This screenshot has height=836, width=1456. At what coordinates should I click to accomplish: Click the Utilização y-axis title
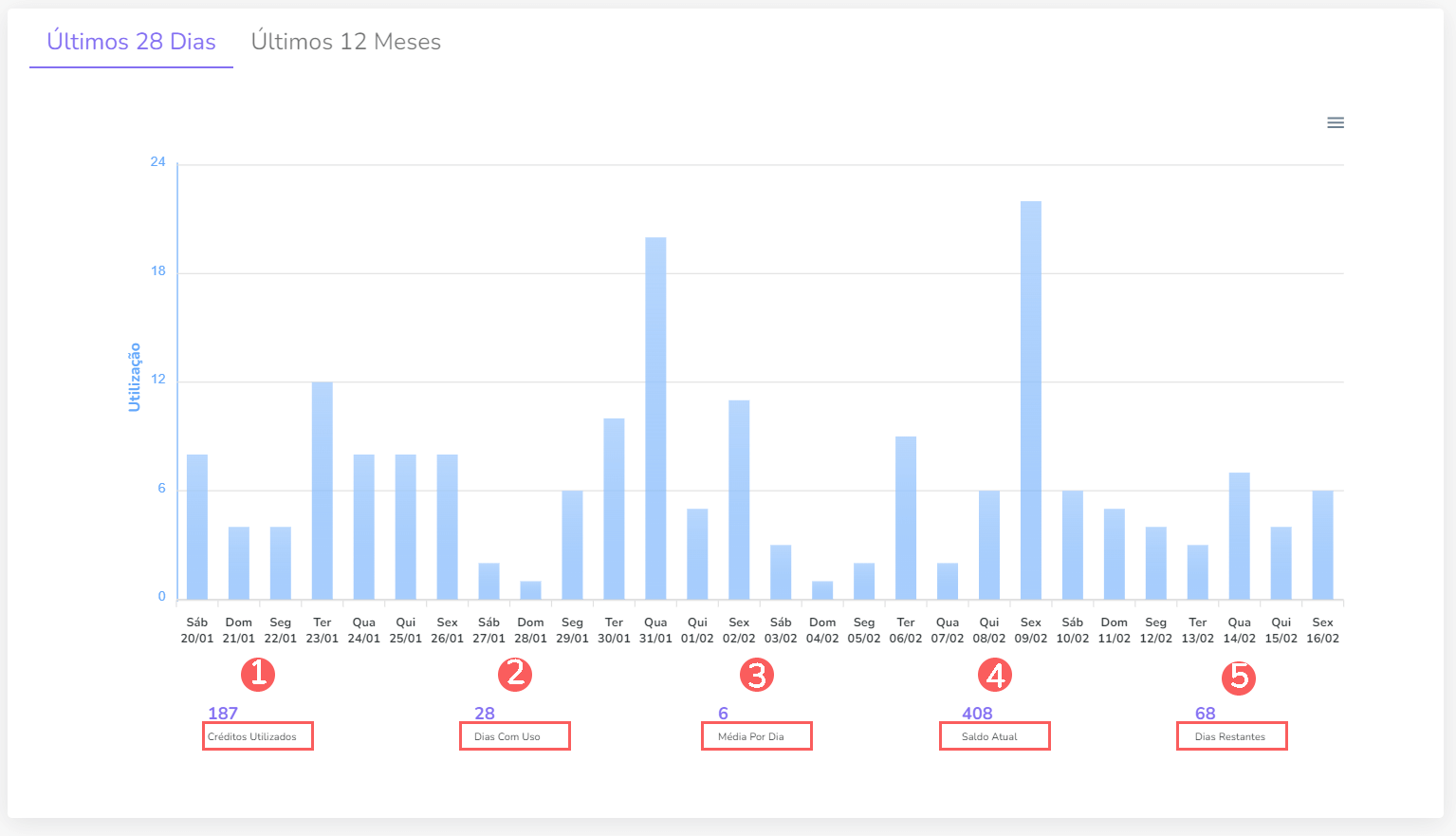point(135,378)
